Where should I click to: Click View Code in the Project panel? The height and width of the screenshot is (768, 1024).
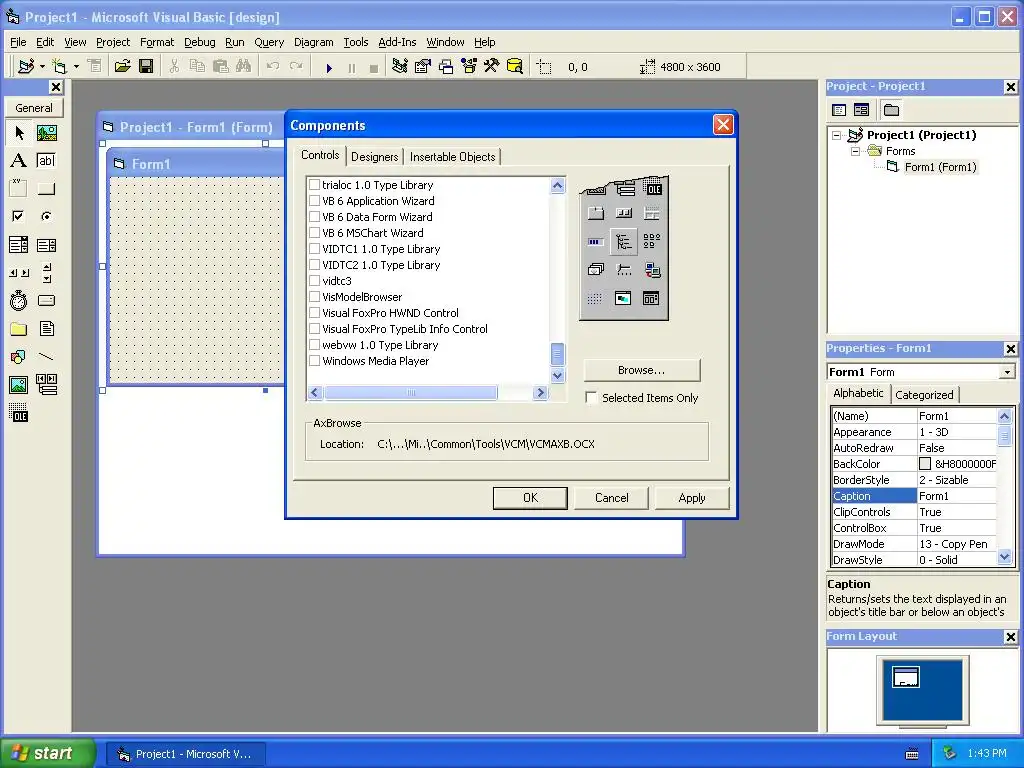839,110
